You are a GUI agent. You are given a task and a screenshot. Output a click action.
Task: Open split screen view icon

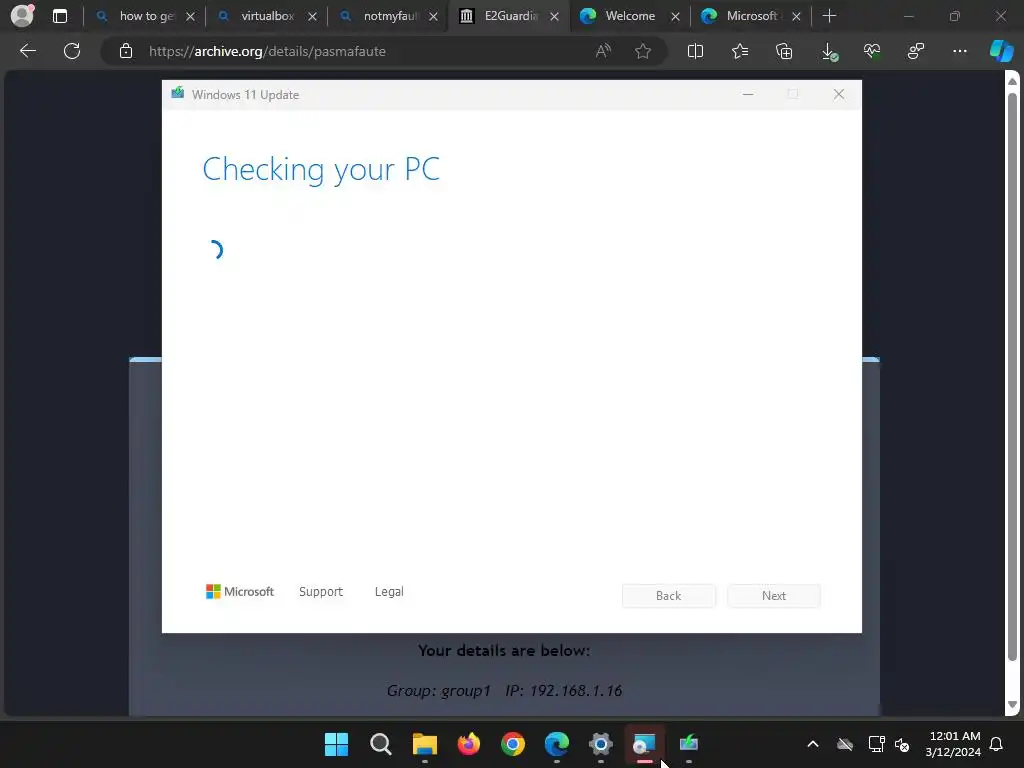(x=696, y=51)
